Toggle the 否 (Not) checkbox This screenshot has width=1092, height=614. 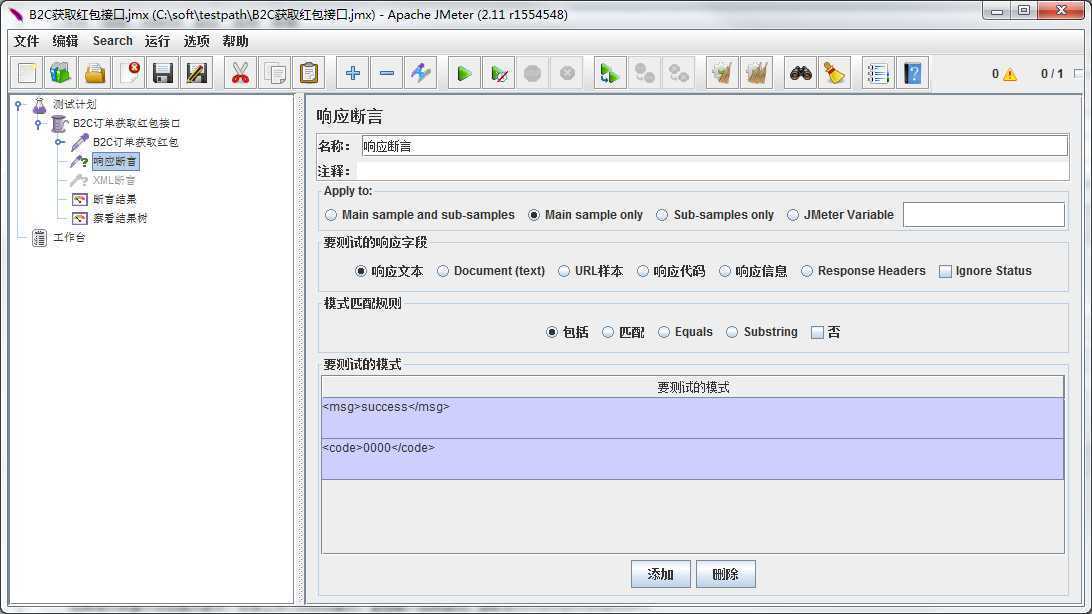818,333
